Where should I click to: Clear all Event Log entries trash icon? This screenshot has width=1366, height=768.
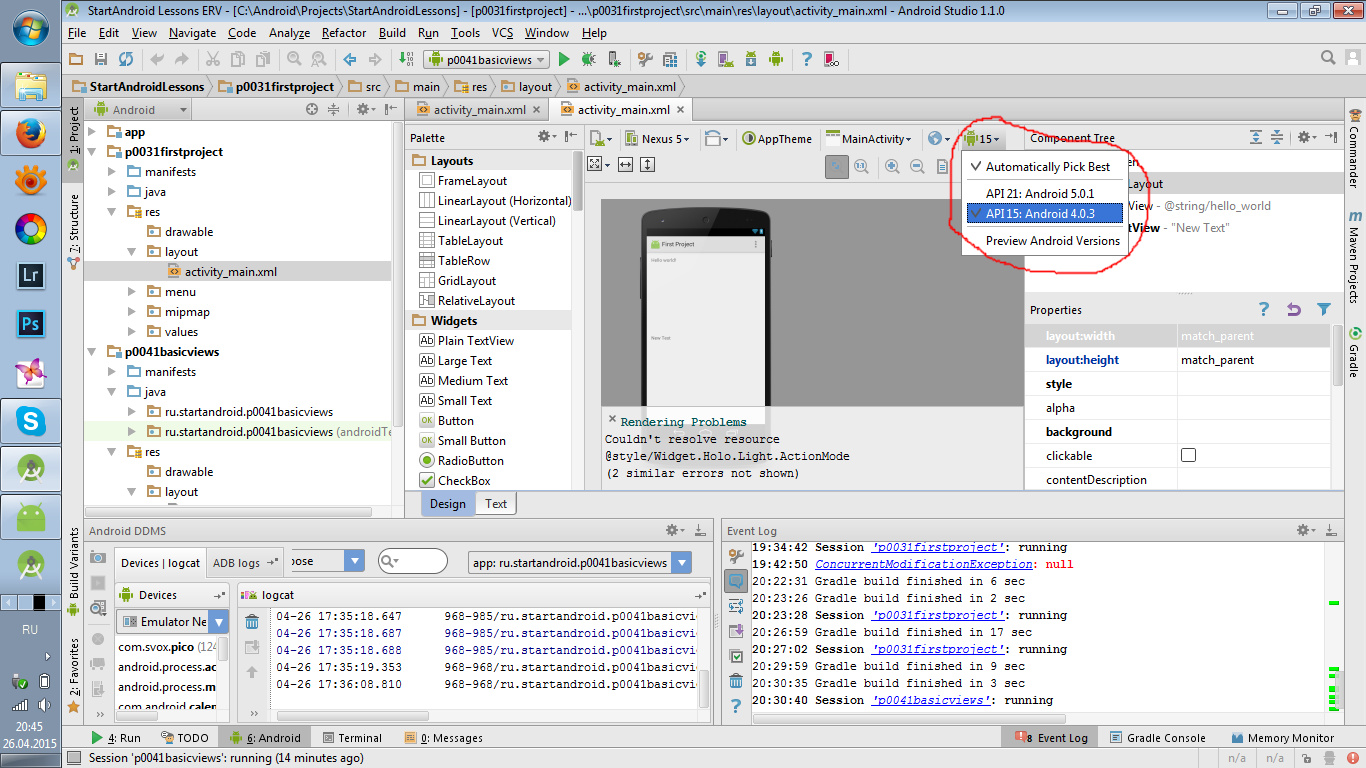click(736, 681)
